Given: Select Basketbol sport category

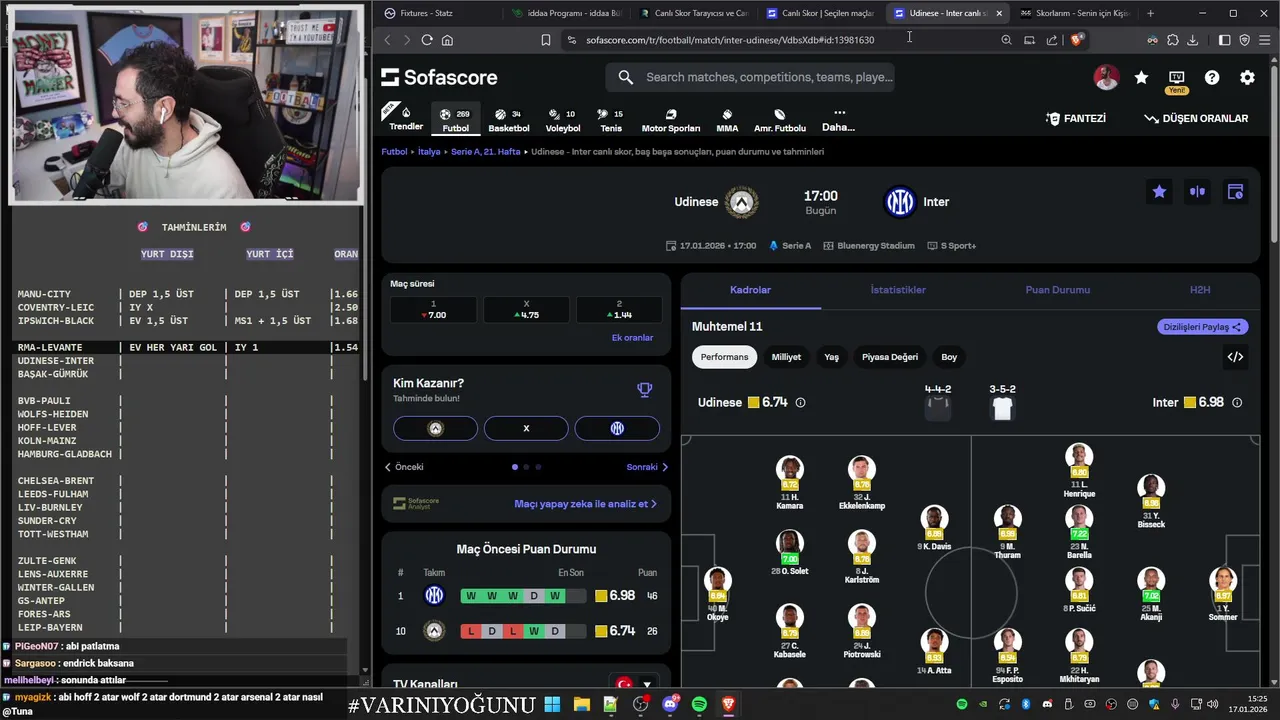Looking at the screenshot, I should 509,120.
